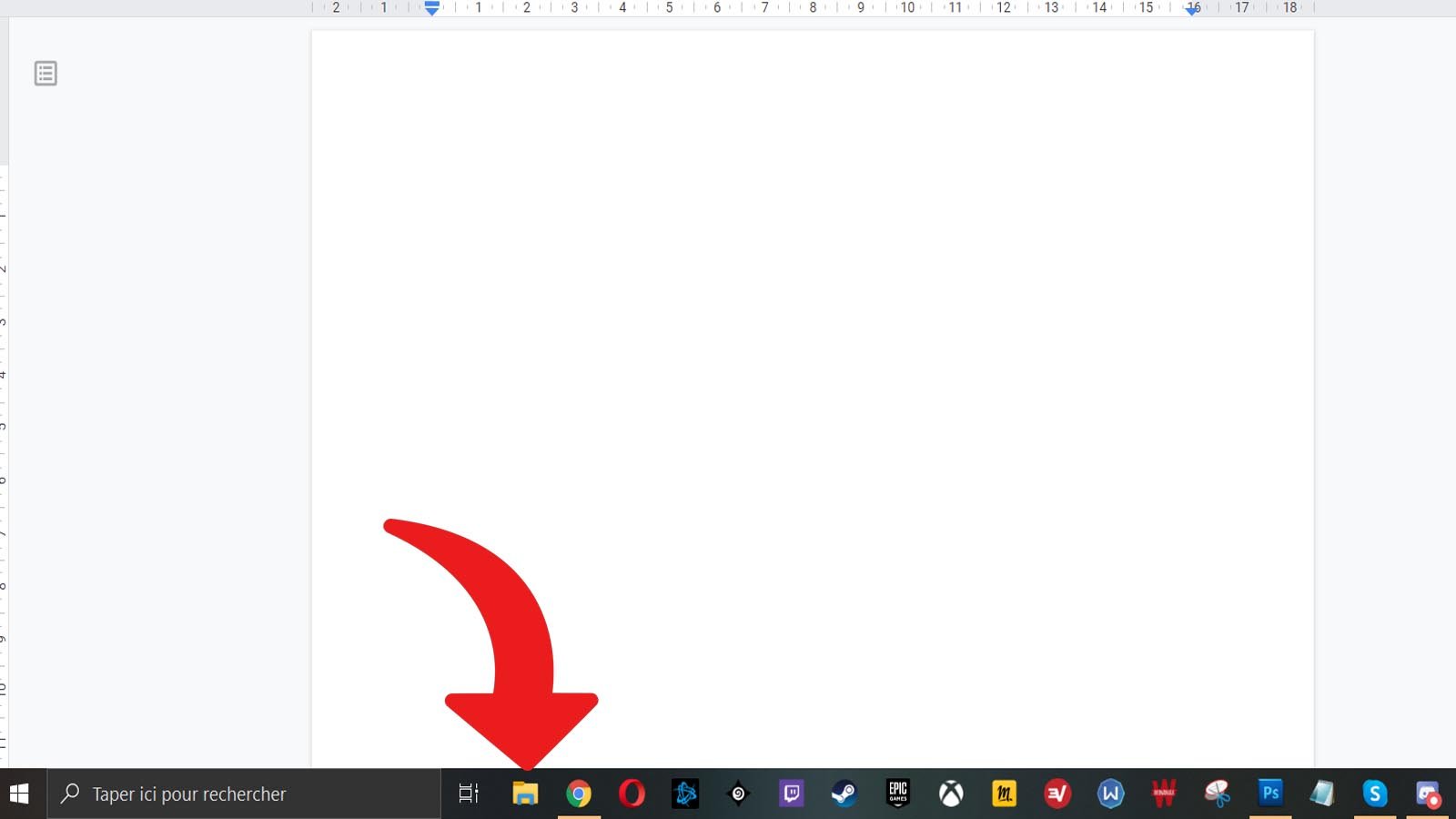Open the Opera browser

click(x=632, y=794)
